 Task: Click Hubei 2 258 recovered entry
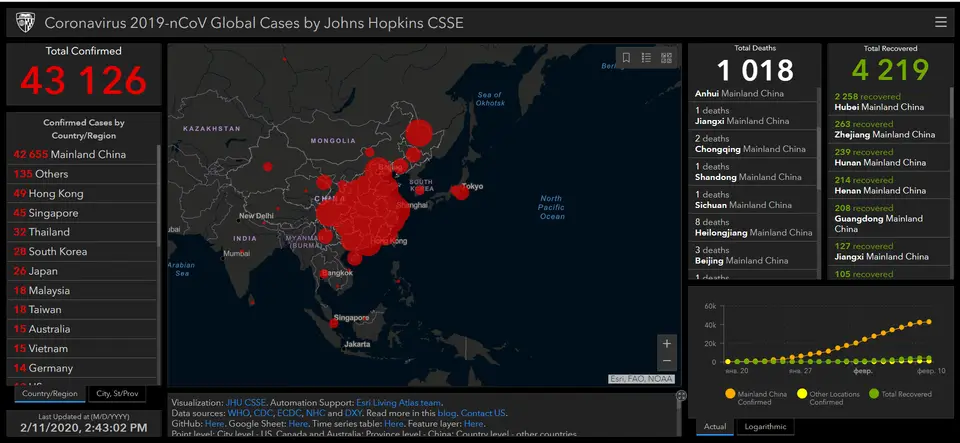pos(891,102)
